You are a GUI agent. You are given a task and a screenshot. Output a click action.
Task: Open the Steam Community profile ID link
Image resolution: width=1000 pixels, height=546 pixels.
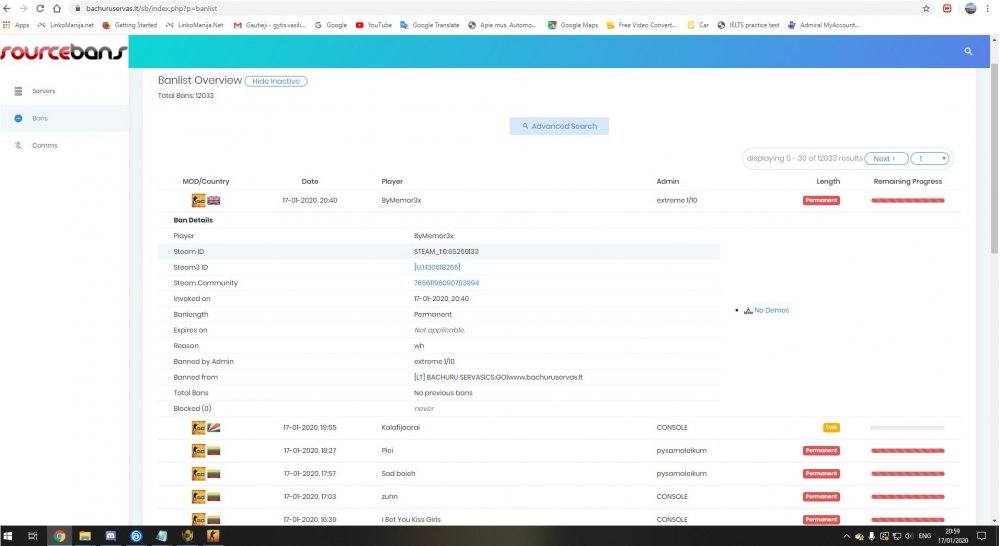(446, 283)
